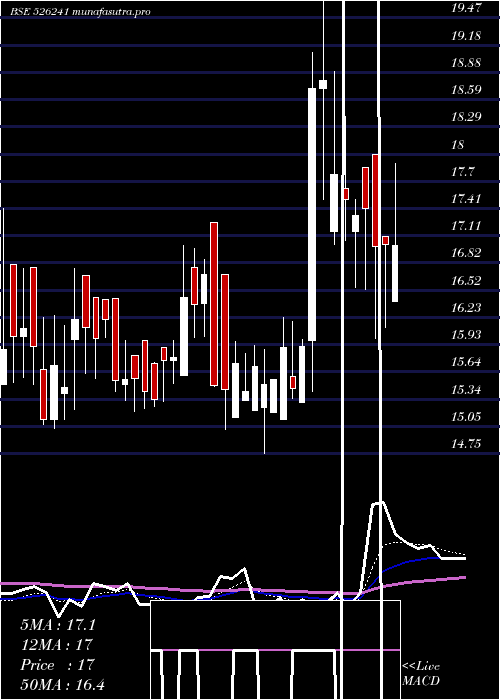Click the 16.52 price axis label
The image size is (500, 700).
click(466, 281)
